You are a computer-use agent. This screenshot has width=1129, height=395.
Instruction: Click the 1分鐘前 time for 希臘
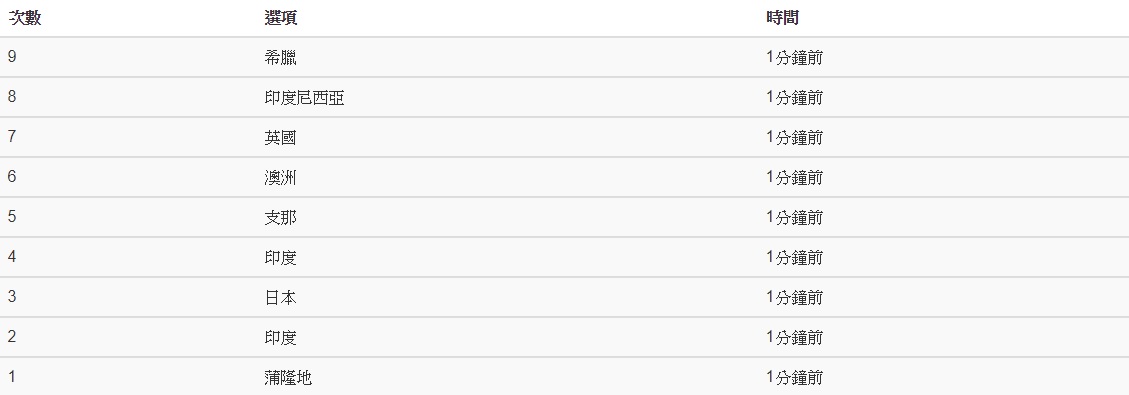point(794,58)
